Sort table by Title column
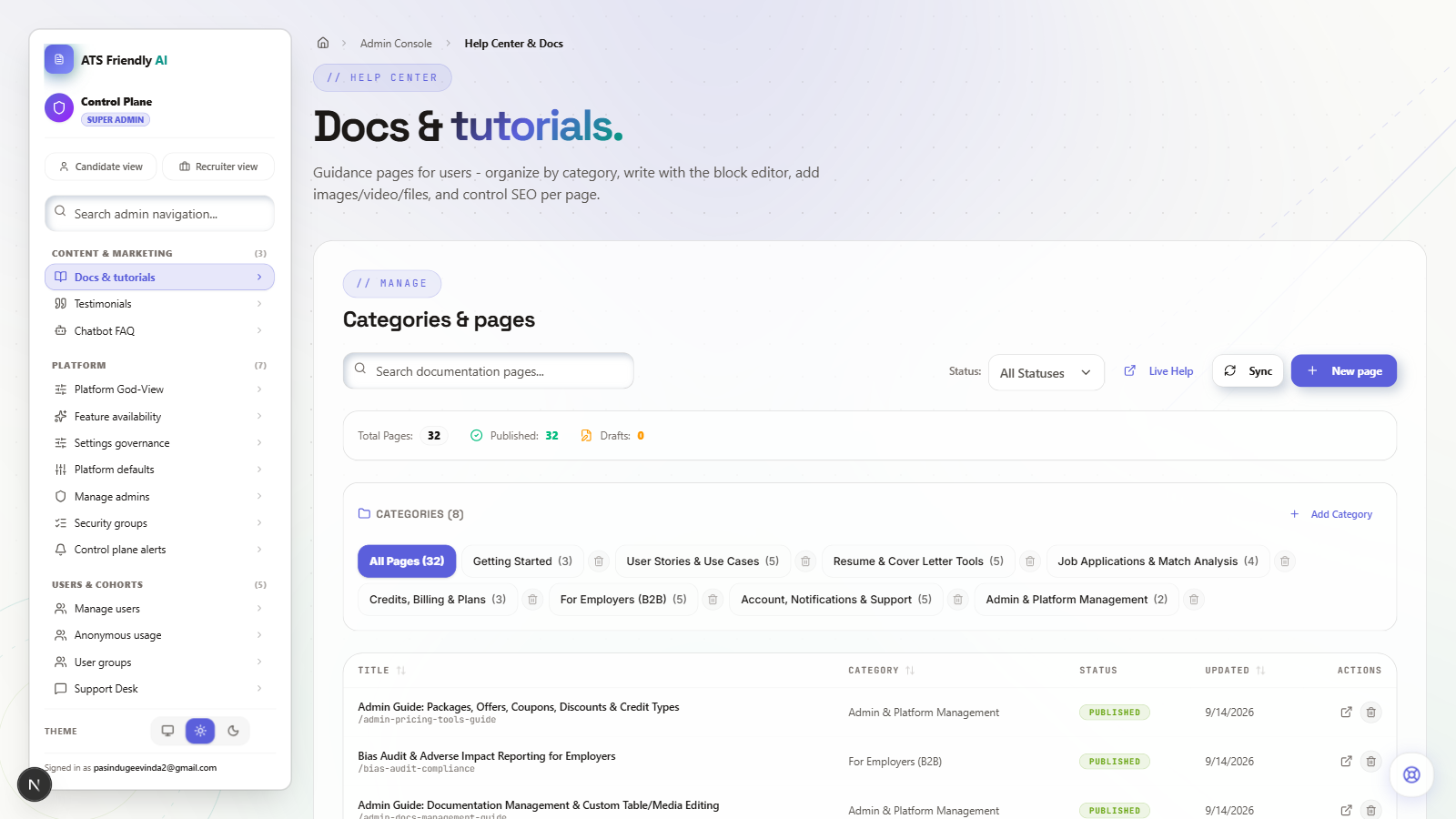 pos(381,671)
